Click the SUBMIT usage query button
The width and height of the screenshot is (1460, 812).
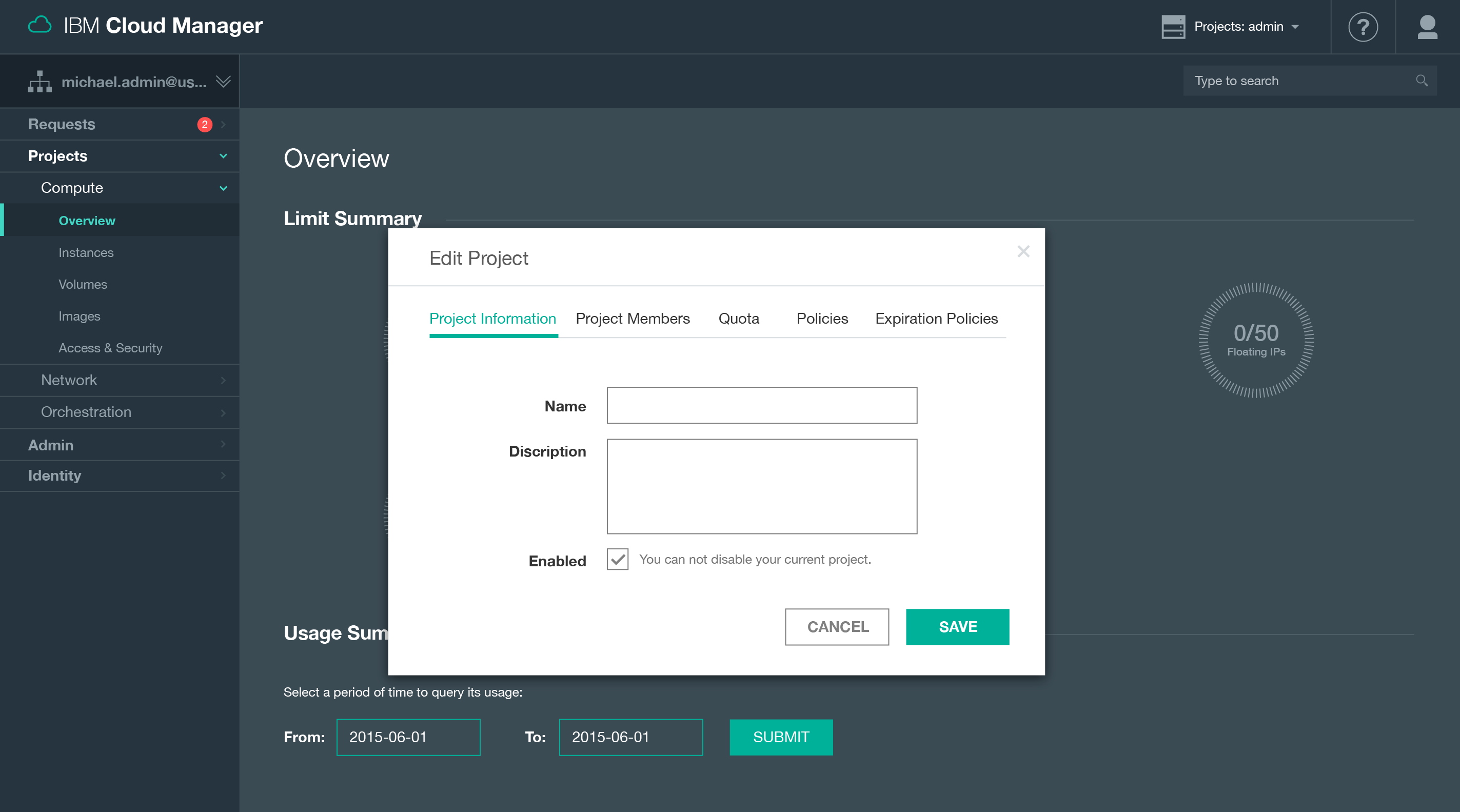781,737
